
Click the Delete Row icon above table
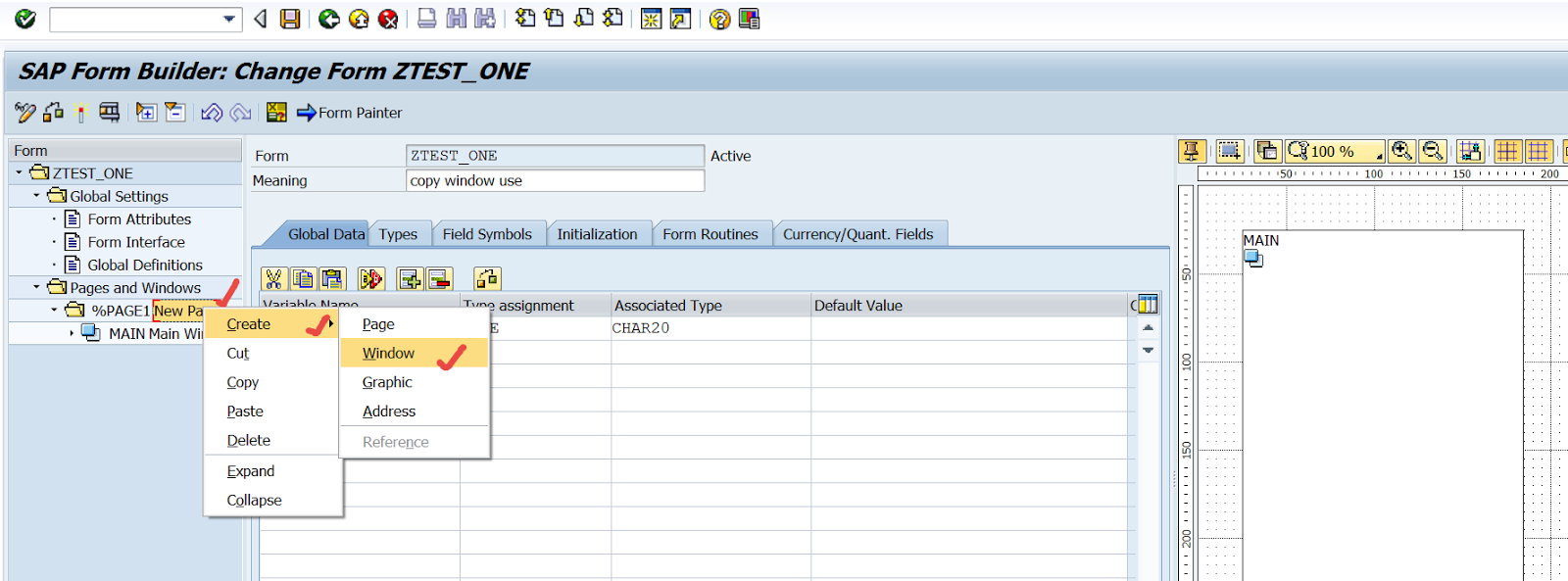[439, 279]
